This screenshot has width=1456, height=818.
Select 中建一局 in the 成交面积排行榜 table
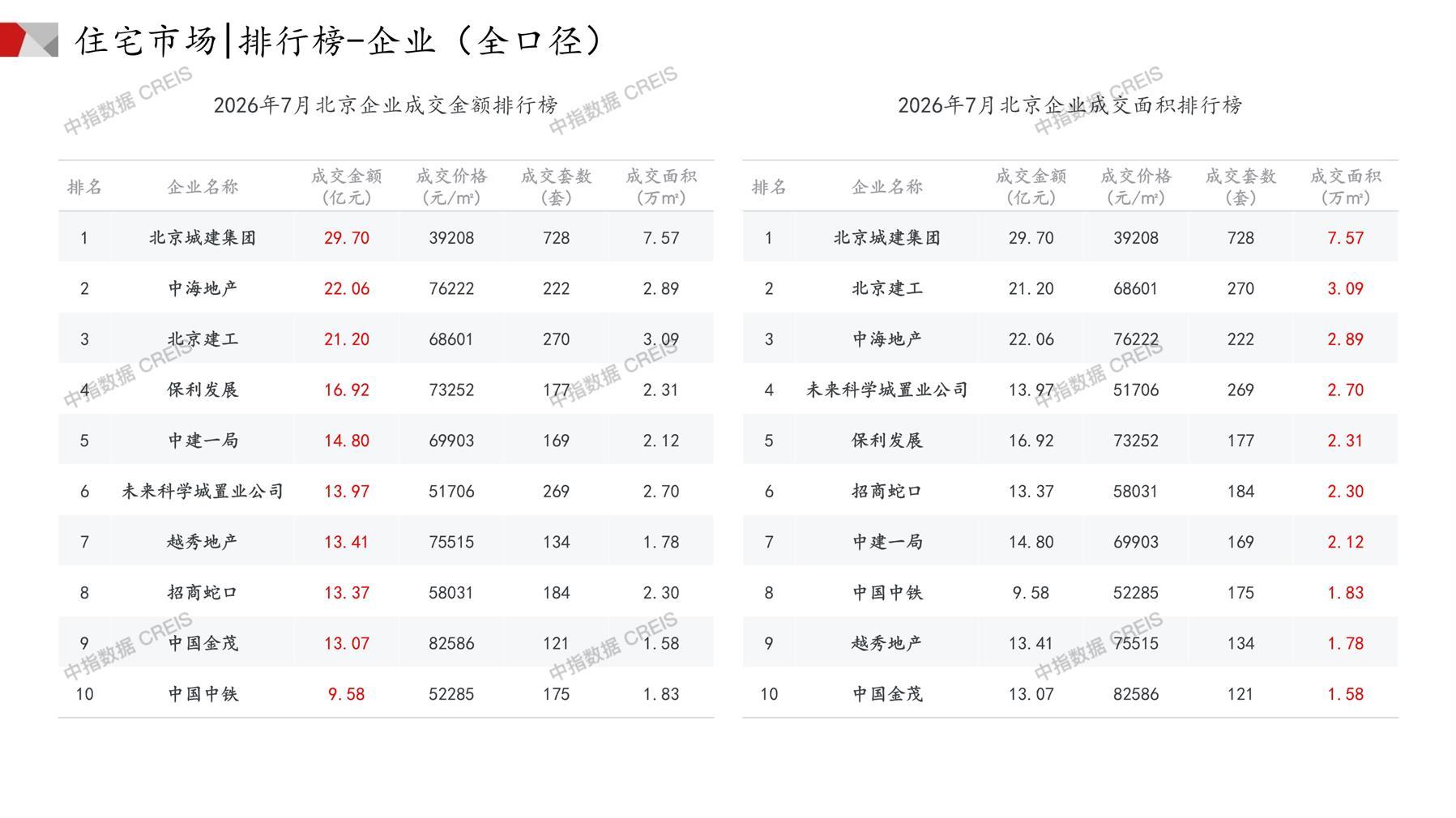point(887,542)
